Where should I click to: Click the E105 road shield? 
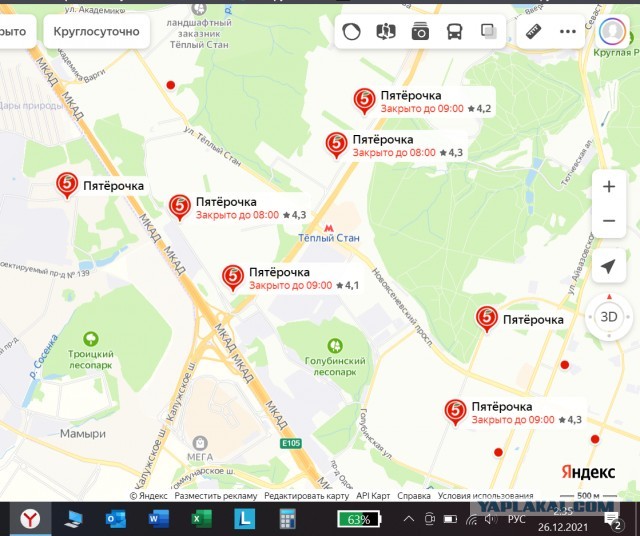tap(291, 443)
